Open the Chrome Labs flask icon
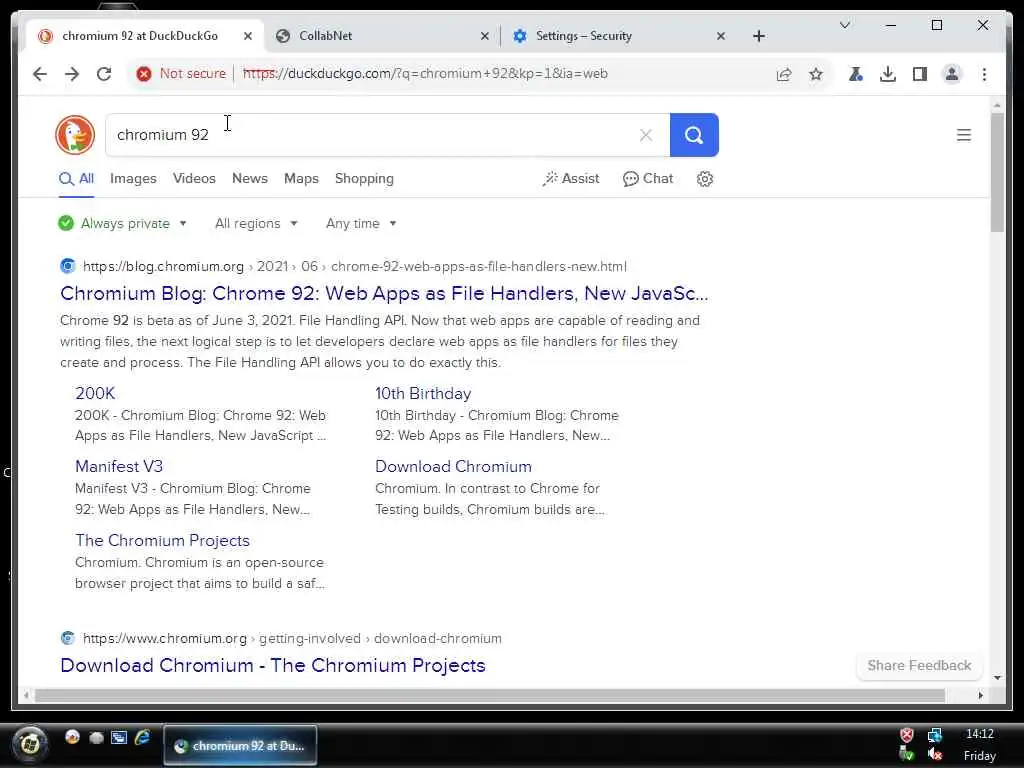Screen dimensions: 1024x768 pyautogui.click(x=856, y=74)
